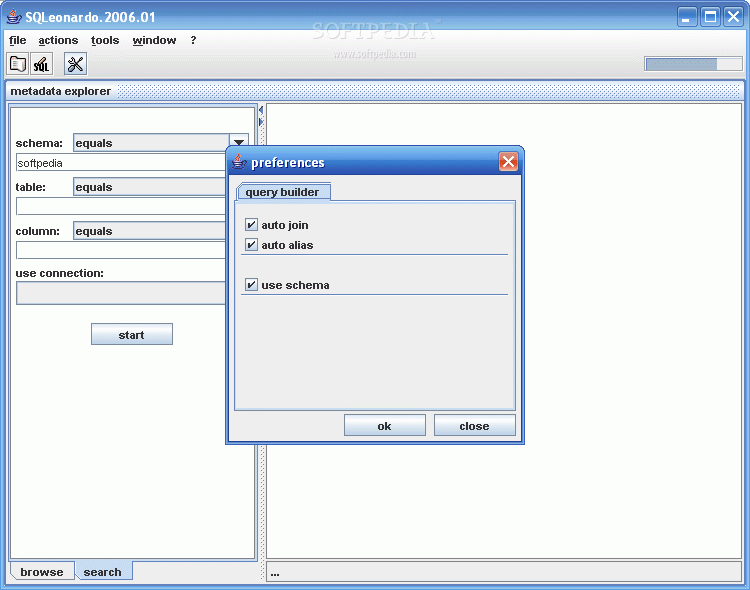This screenshot has height=590, width=750.
Task: Click the preferences wrench toolbar icon
Action: click(x=76, y=64)
